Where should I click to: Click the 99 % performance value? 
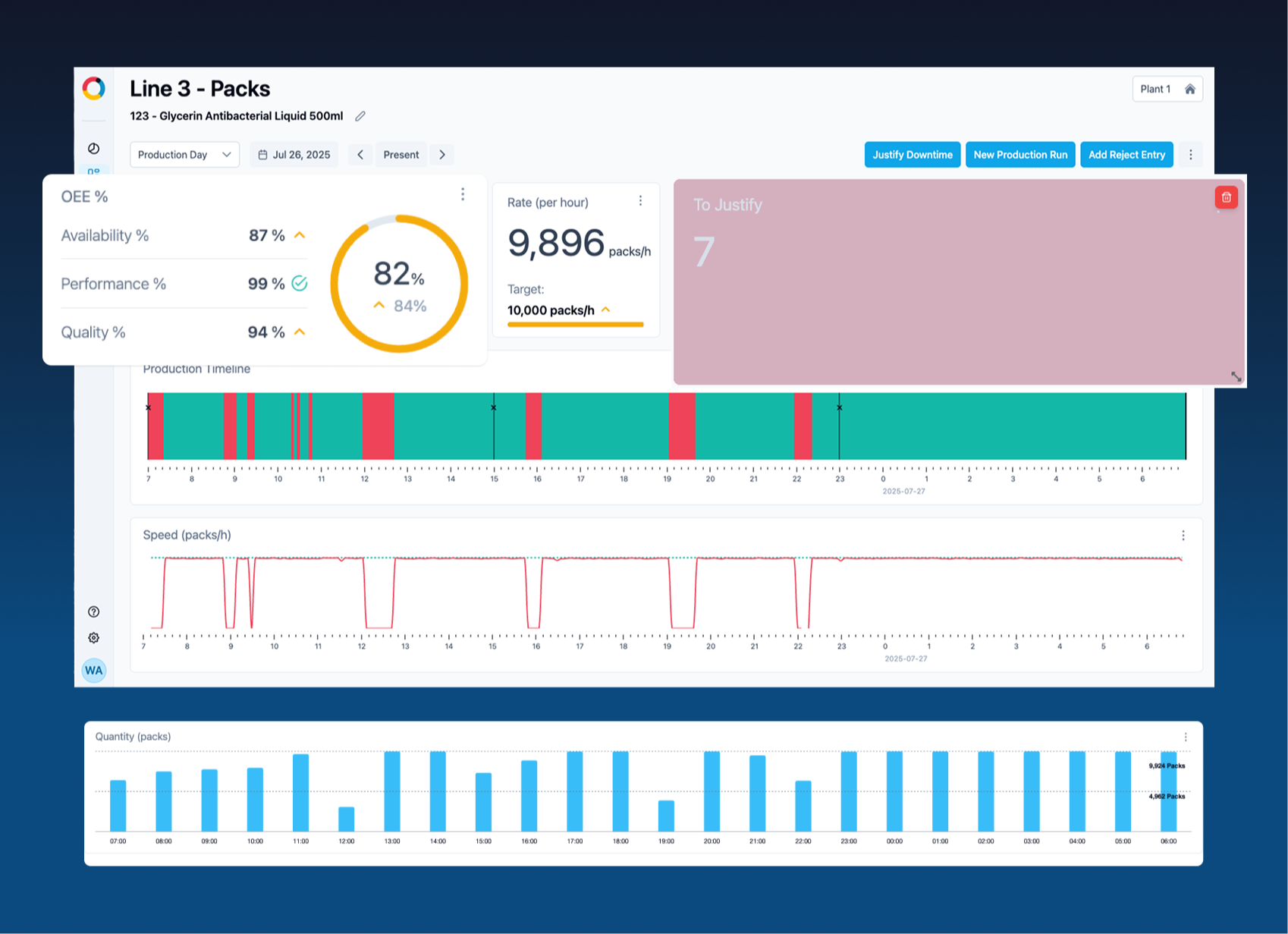point(266,284)
